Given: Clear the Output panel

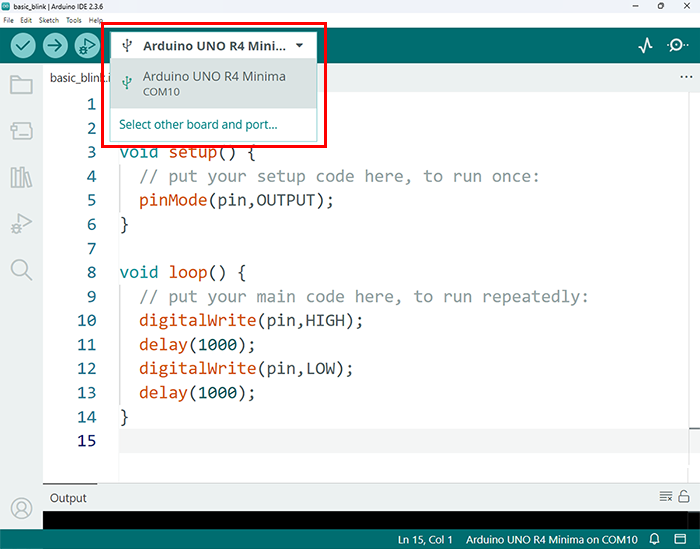Looking at the screenshot, I should (x=666, y=496).
